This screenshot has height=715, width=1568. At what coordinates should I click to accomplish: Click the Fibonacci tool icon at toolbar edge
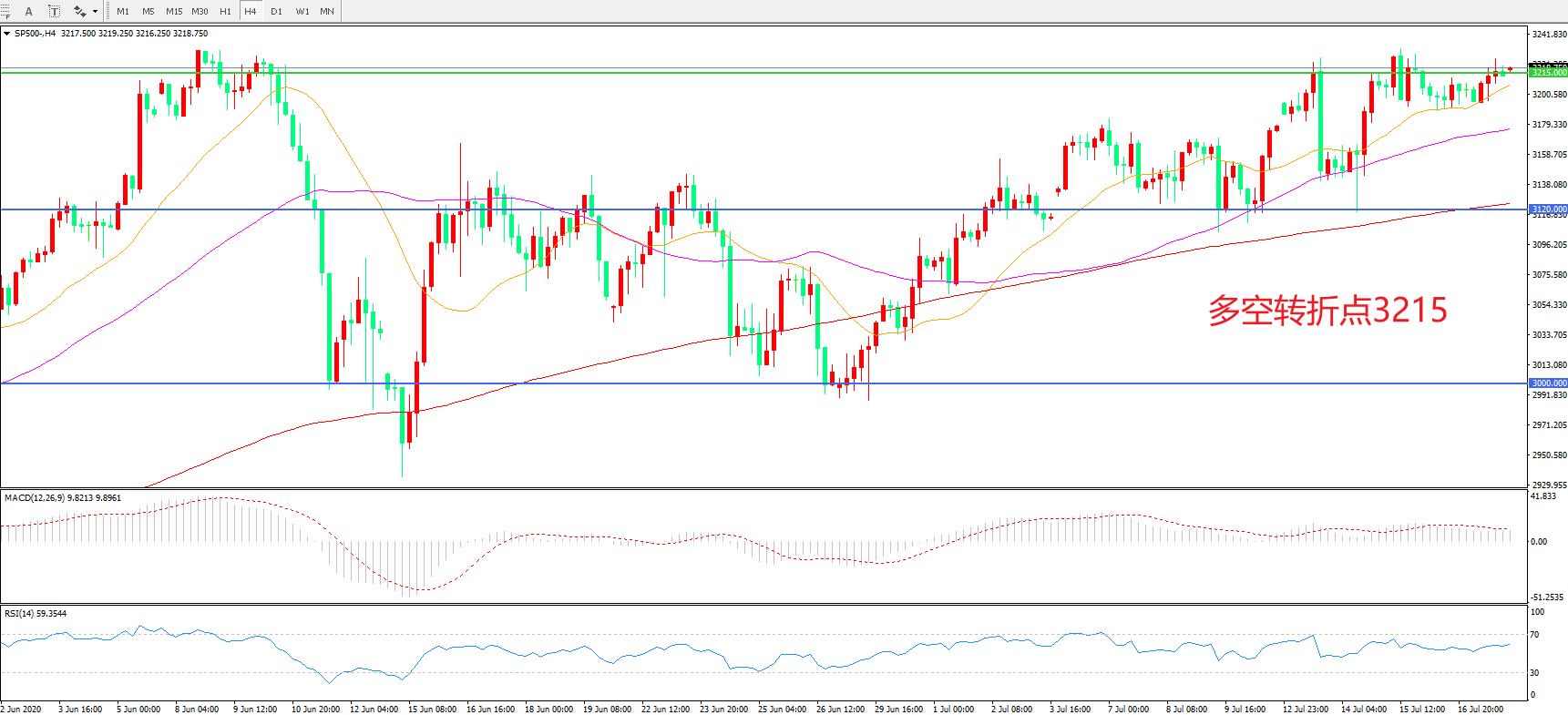pyautogui.click(x=5, y=12)
